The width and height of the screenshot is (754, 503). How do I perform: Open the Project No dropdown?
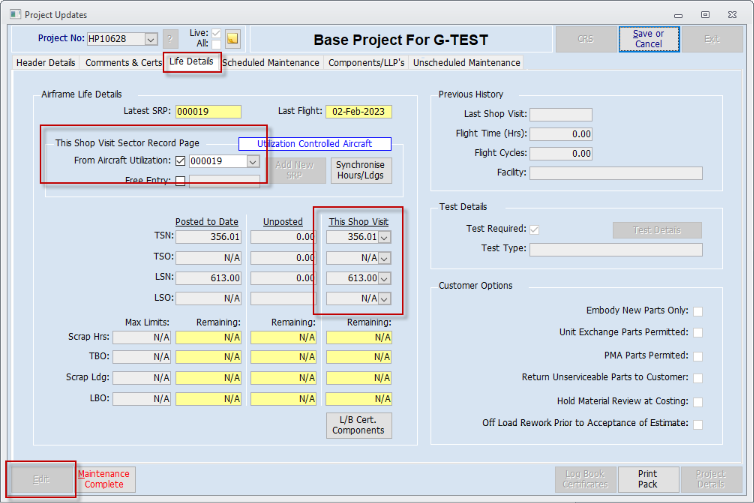(151, 39)
